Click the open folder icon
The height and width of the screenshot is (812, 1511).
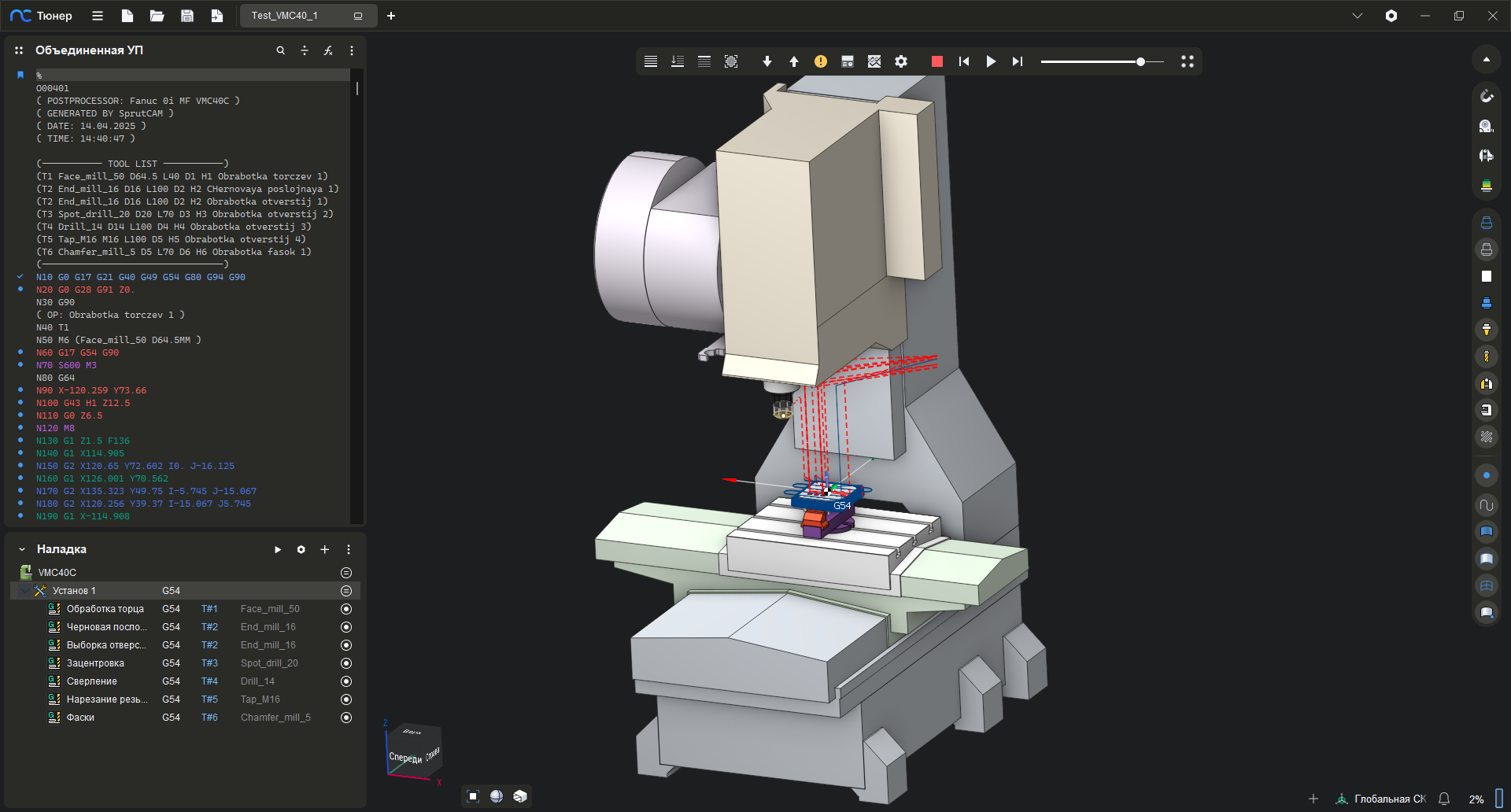(157, 16)
